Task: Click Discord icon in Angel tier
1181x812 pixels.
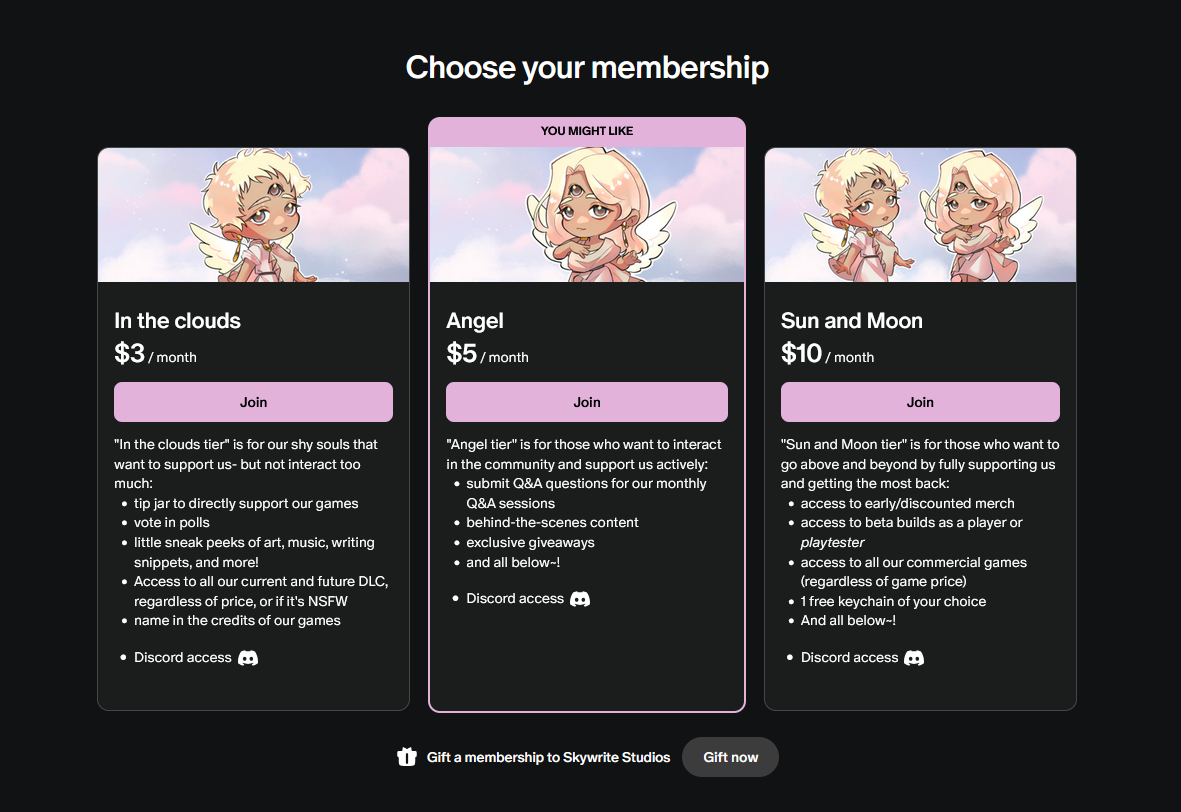Action: coord(580,599)
